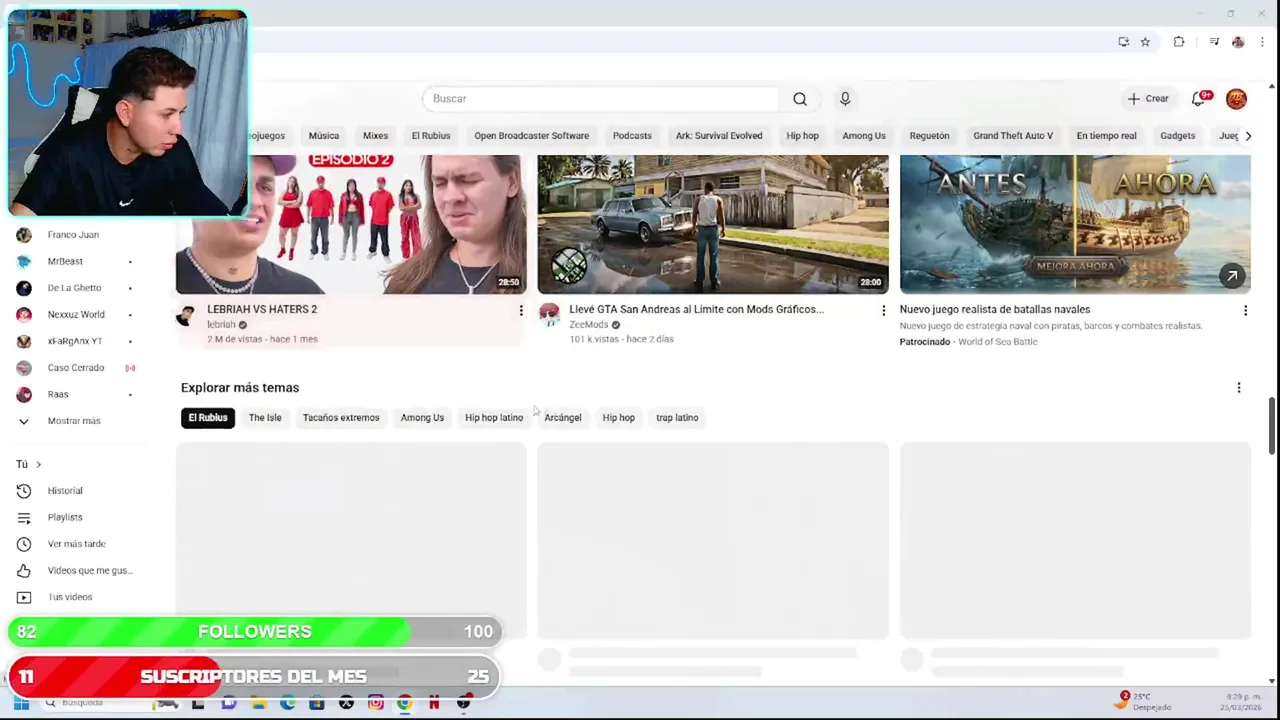Image resolution: width=1280 pixels, height=720 pixels.
Task: Open title Llevé GTA San Andreas al Límite
Action: [x=697, y=310]
